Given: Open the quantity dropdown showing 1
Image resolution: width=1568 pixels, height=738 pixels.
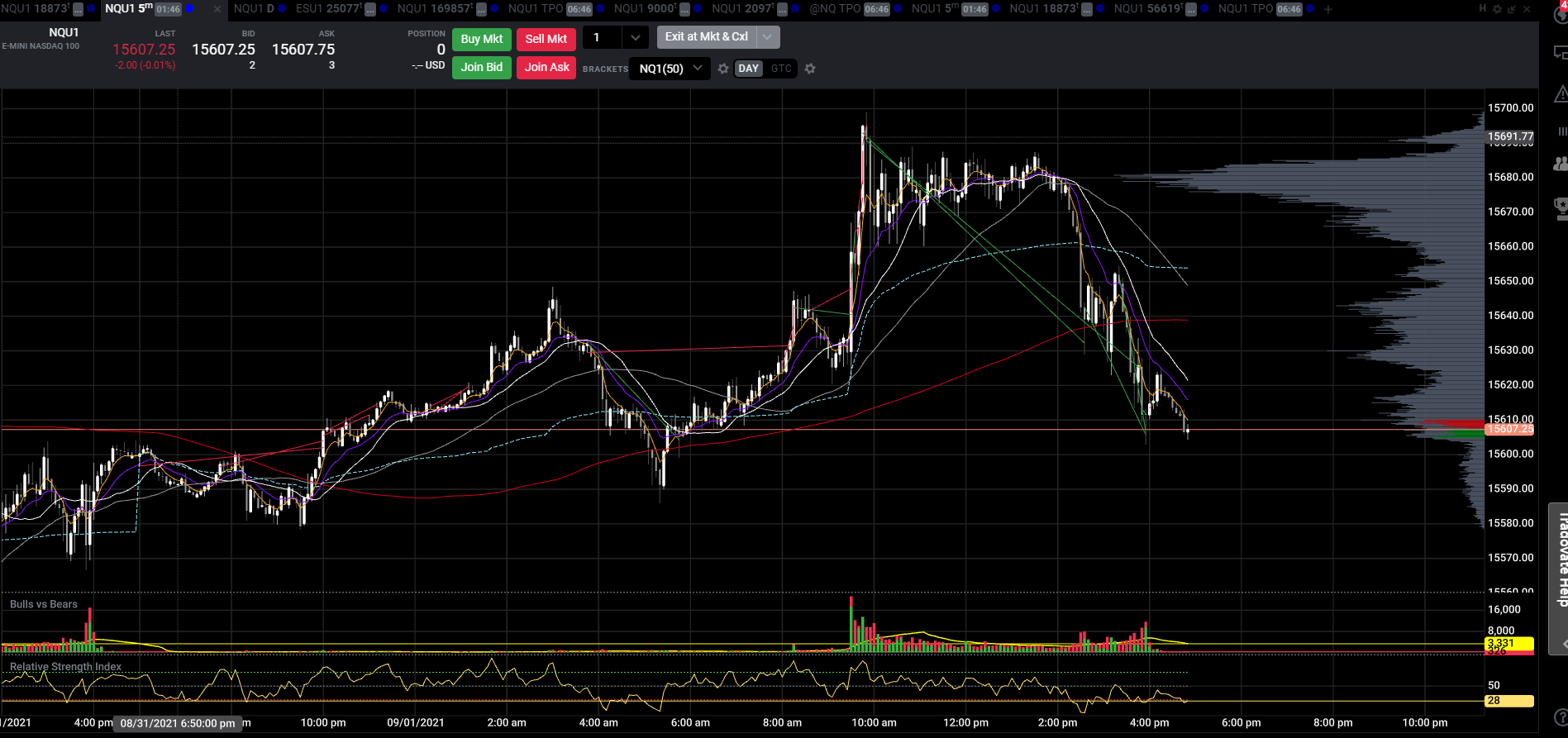Looking at the screenshot, I should tap(615, 37).
